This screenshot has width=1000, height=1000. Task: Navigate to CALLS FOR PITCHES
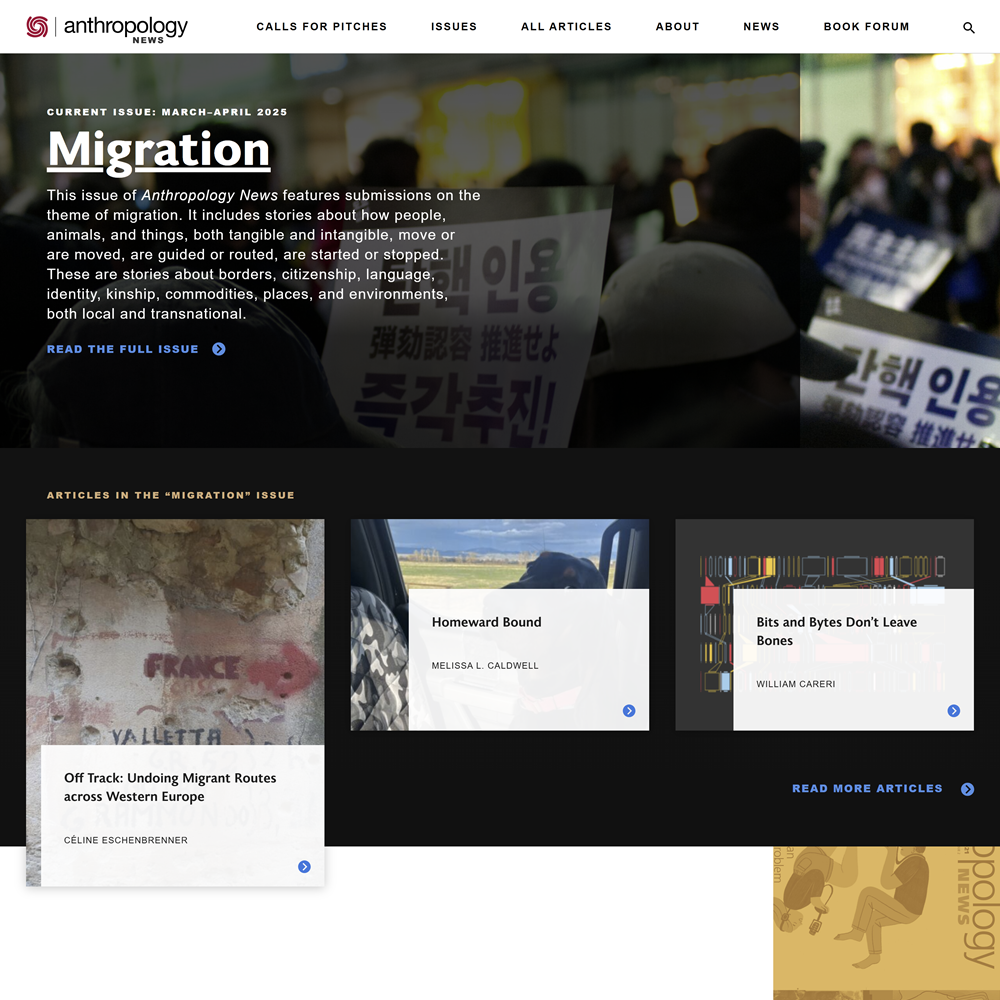click(321, 27)
